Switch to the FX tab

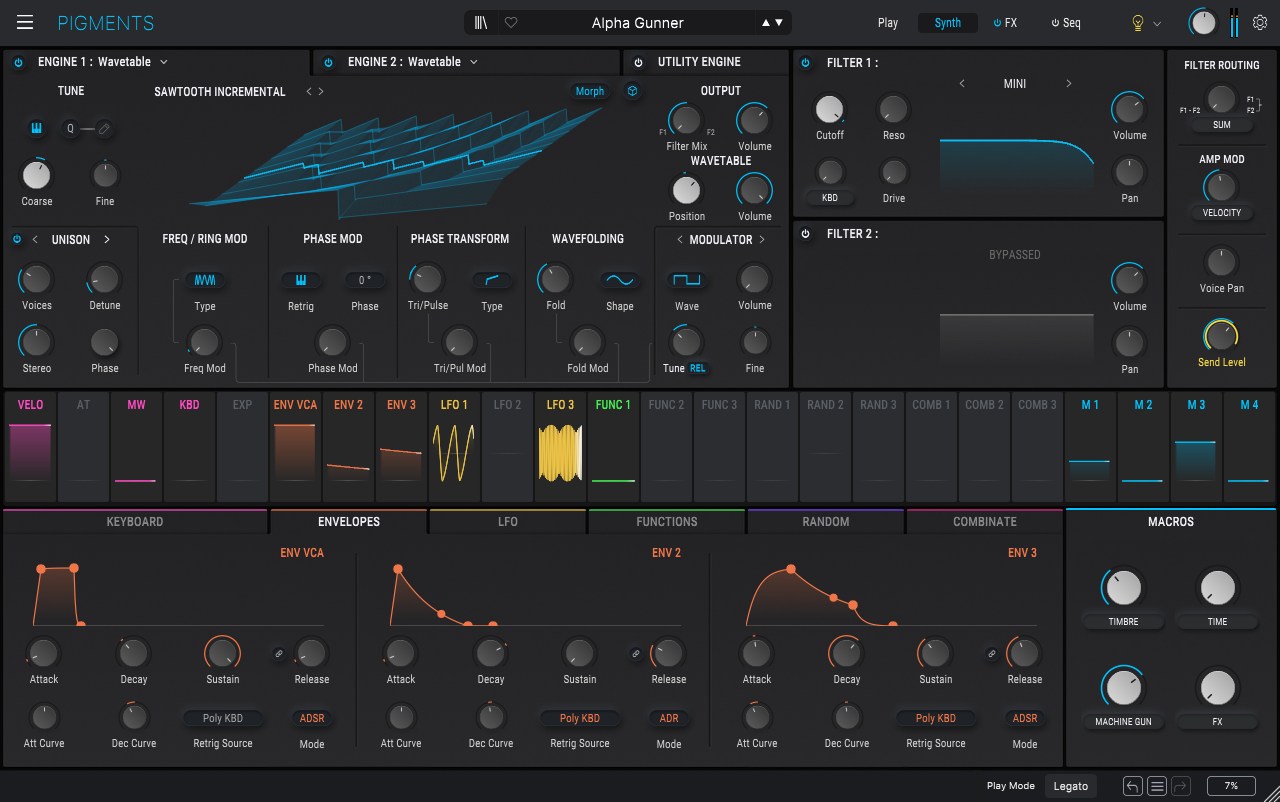(1005, 22)
